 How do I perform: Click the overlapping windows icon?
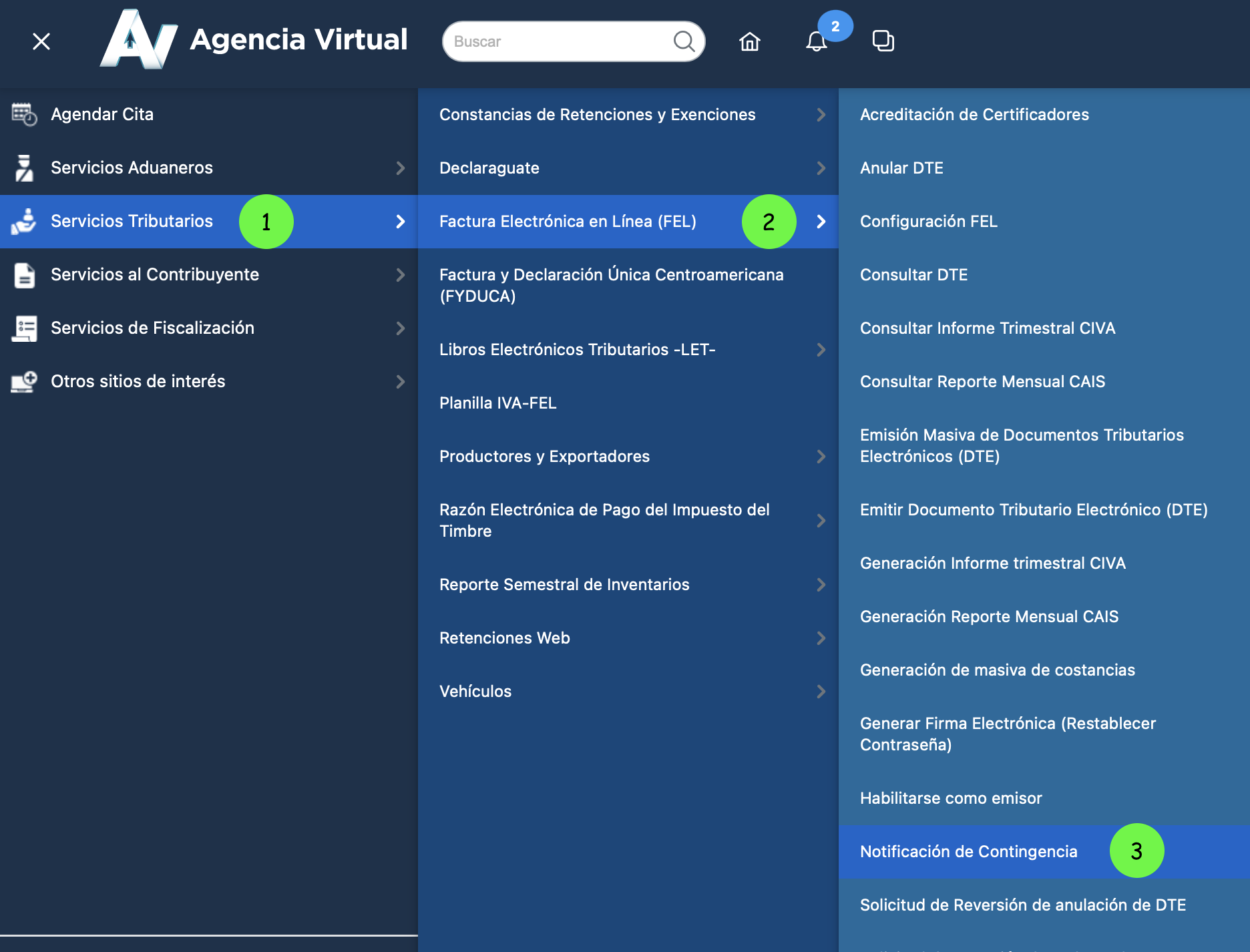coord(883,41)
